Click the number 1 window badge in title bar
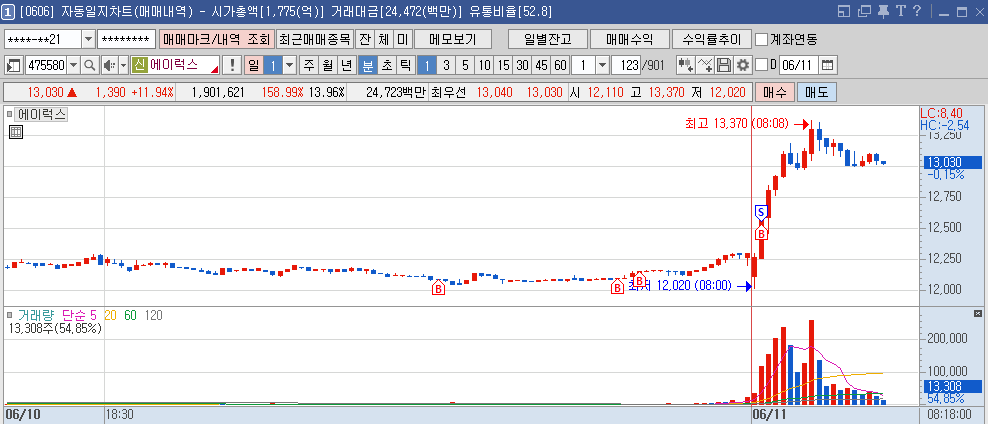This screenshot has height=424, width=988. point(9,11)
